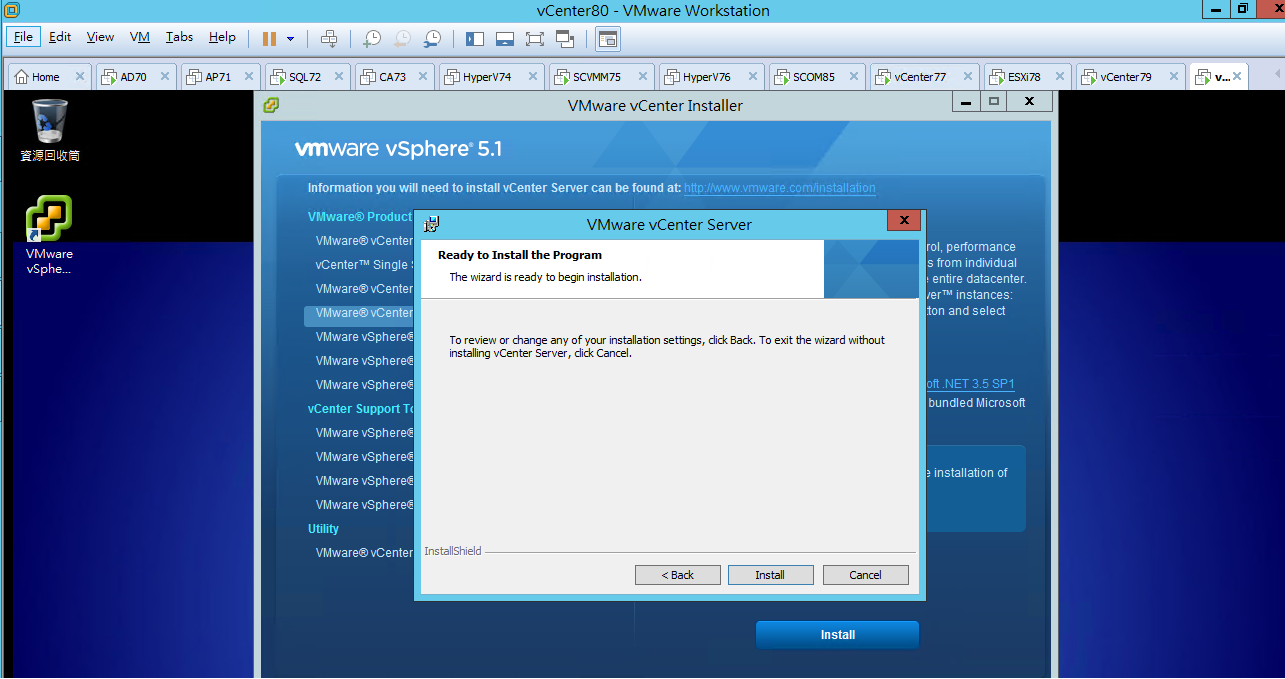Click the Revert to Snapshot toolbar icon
The width and height of the screenshot is (1285, 679).
(402, 39)
